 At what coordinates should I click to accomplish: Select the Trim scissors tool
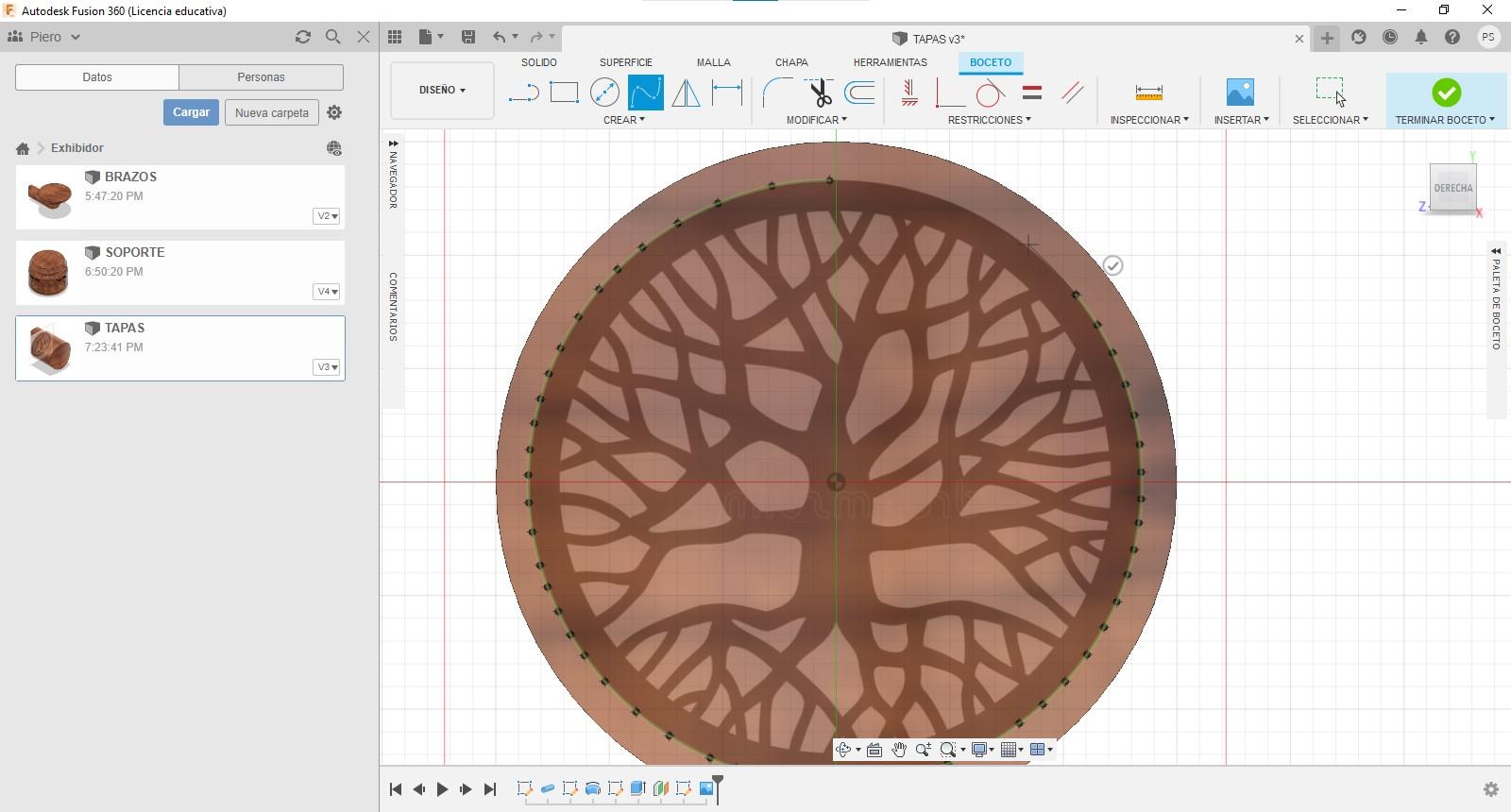click(x=819, y=93)
